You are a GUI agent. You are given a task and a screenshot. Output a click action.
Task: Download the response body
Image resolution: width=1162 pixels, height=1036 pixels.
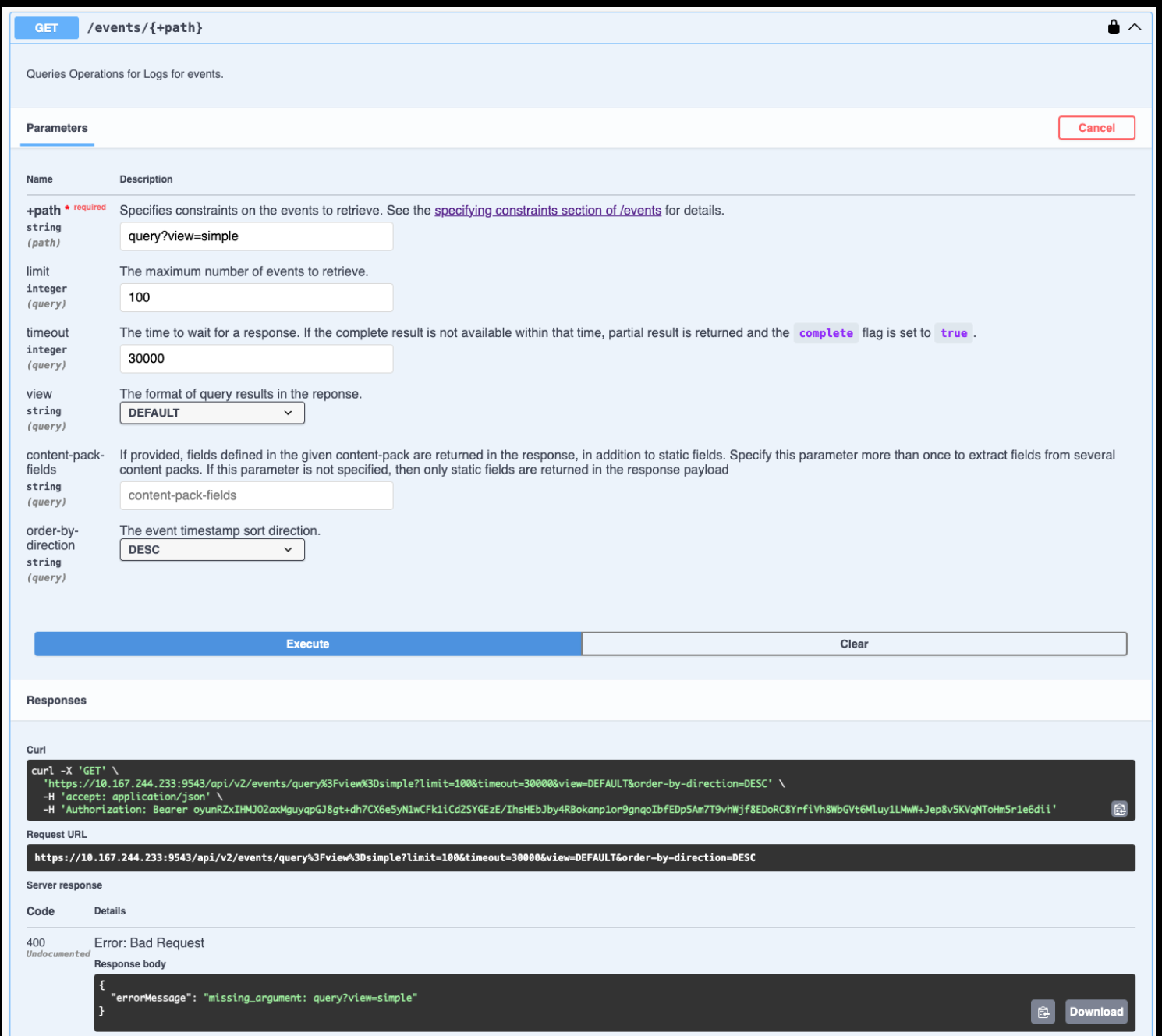click(x=1096, y=1012)
